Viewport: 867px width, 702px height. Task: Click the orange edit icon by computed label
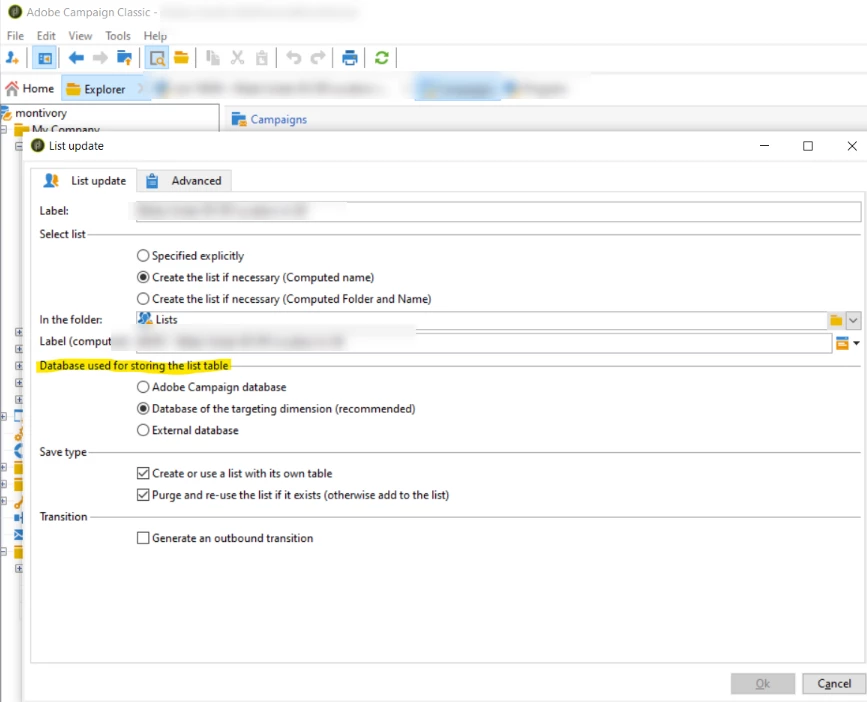(x=842, y=343)
